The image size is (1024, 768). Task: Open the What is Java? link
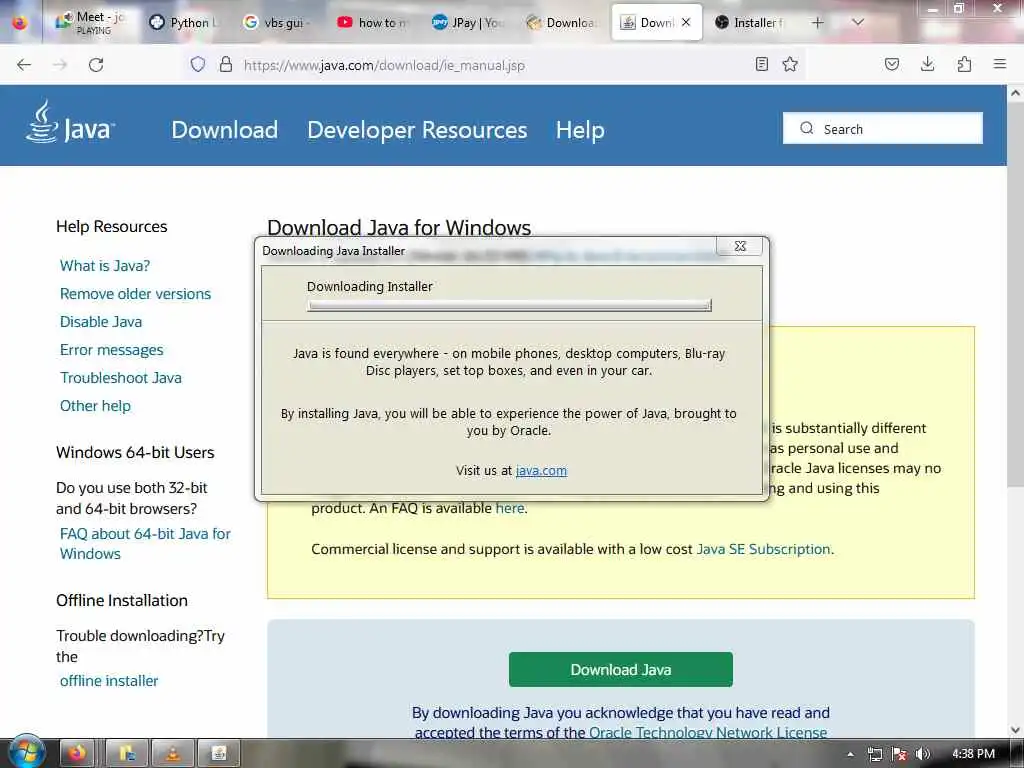pyautogui.click(x=104, y=266)
